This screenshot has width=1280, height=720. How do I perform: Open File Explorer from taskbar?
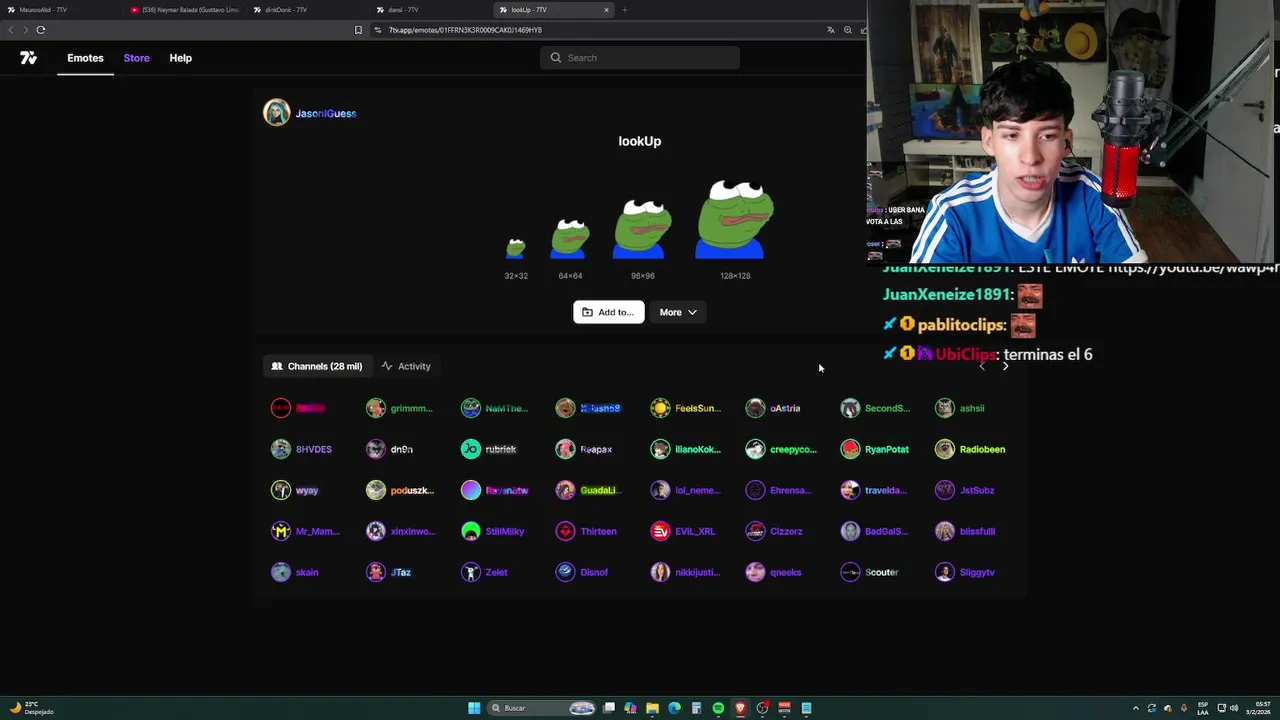(652, 708)
